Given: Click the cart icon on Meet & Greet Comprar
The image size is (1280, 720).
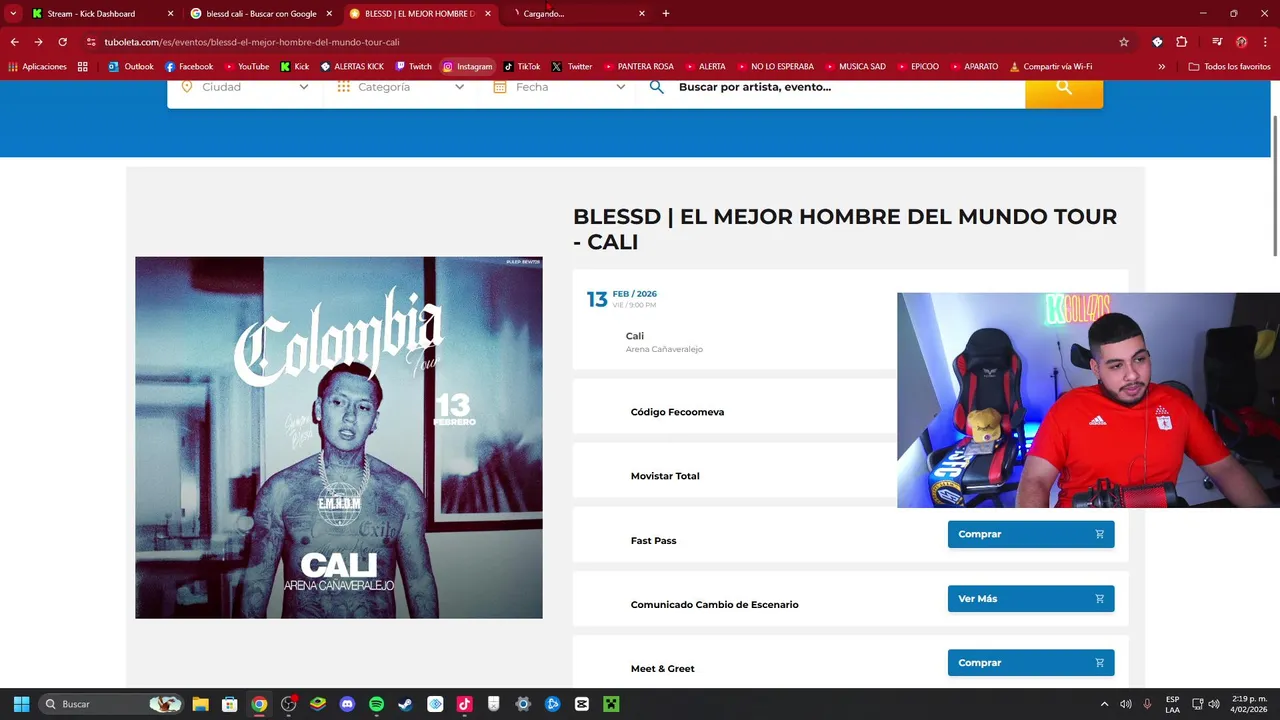Looking at the screenshot, I should (1099, 663).
